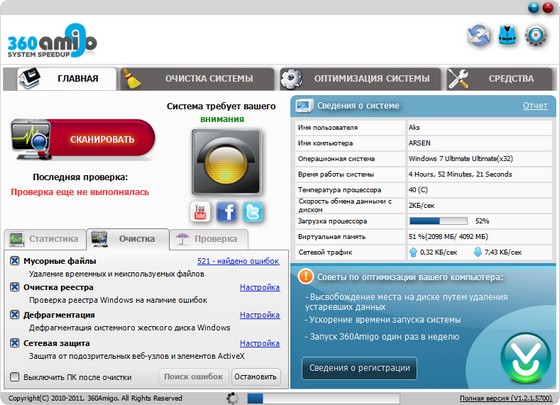This screenshot has height=405, width=560.
Task: Click the 521 найдено ошибок link
Action: [x=238, y=261]
